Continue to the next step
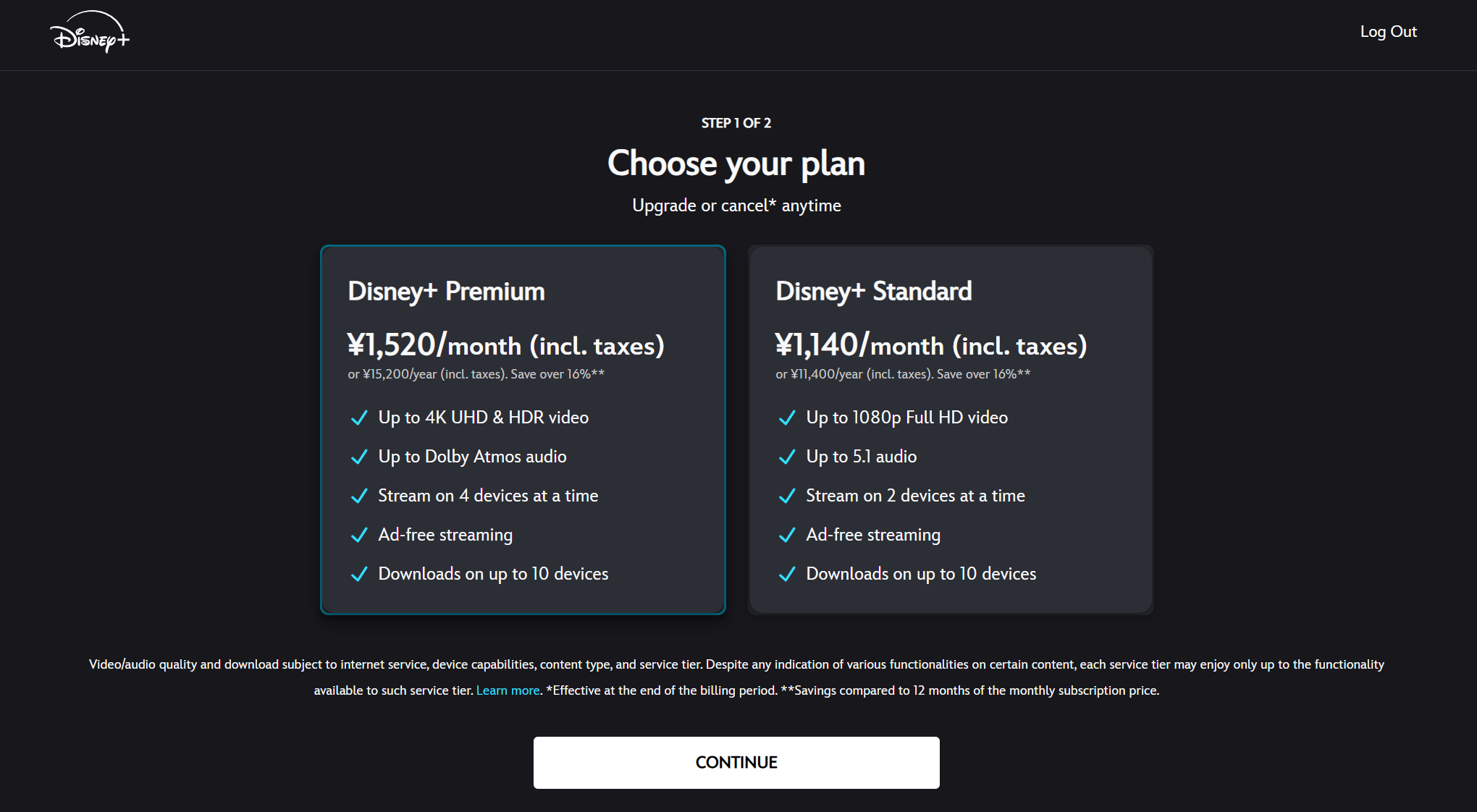 (736, 763)
